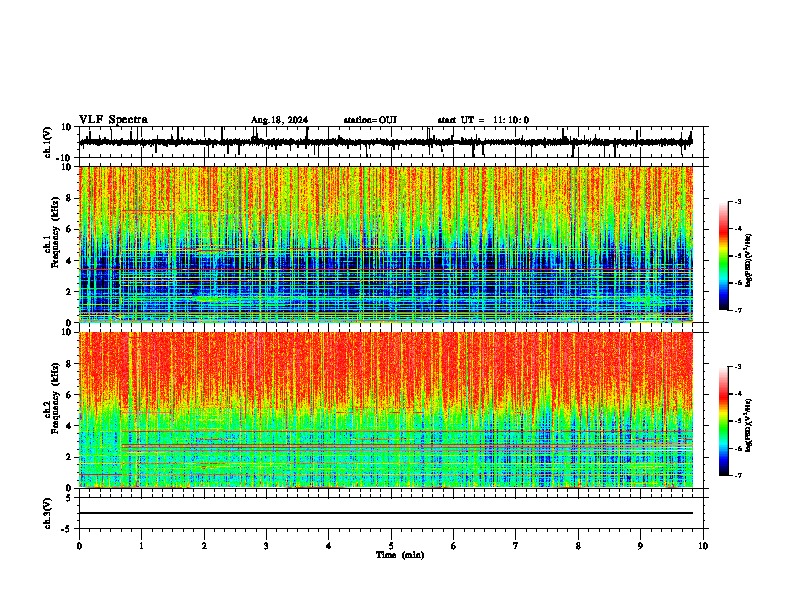The width and height of the screenshot is (792, 612).
Task: Click the time axis tick label "8"
Action: click(578, 546)
